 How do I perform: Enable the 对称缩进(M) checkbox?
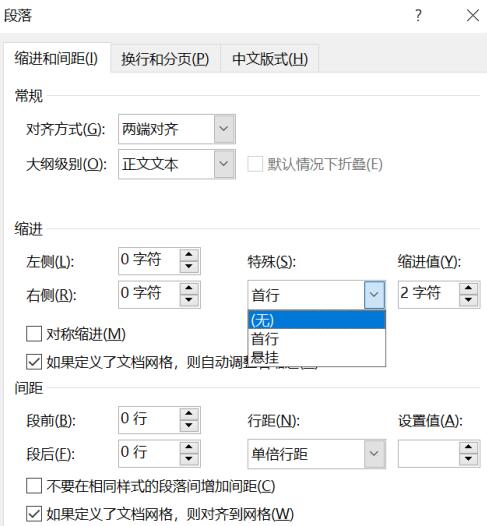click(x=34, y=334)
